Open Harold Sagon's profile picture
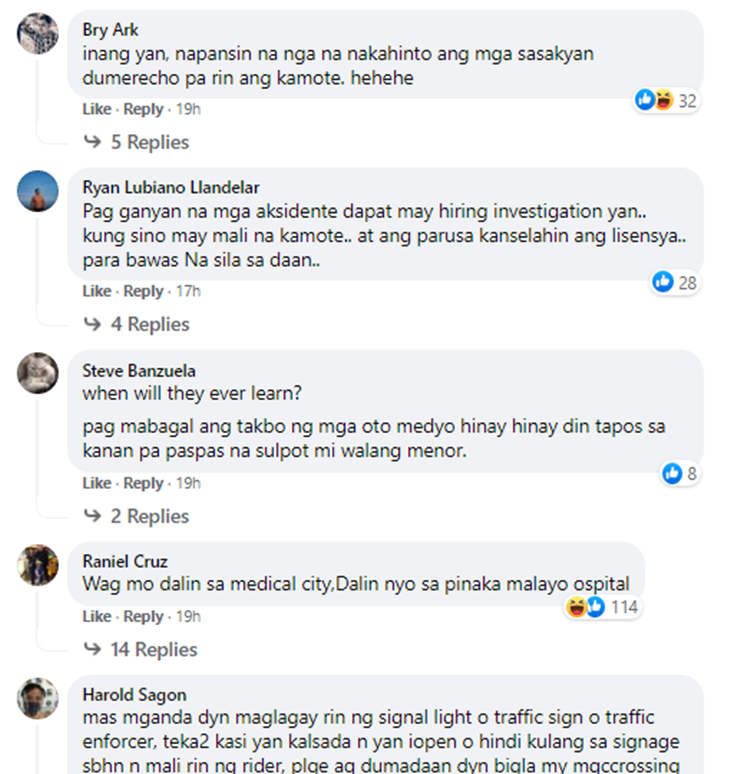The image size is (750, 774). pos(38,698)
